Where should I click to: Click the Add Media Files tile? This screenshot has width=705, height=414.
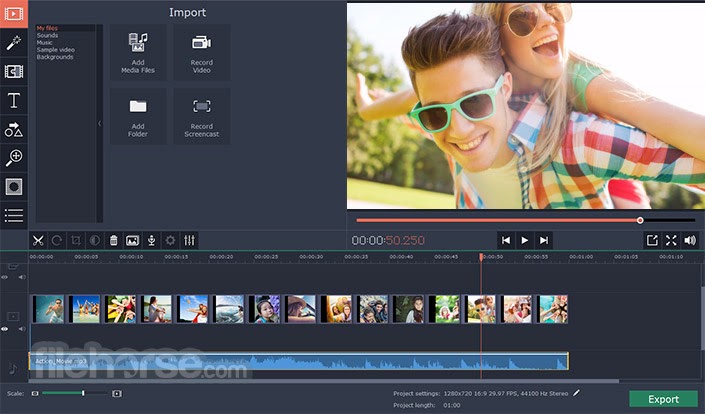tap(138, 53)
